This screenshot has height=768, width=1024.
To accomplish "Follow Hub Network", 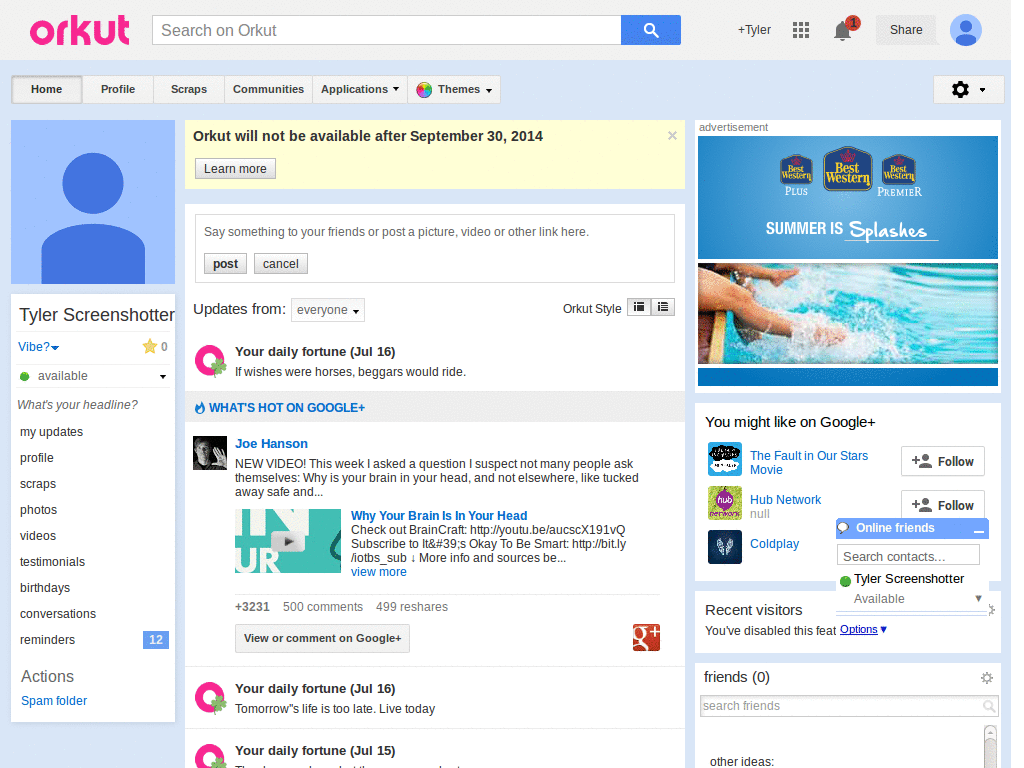I will pyautogui.click(x=942, y=505).
